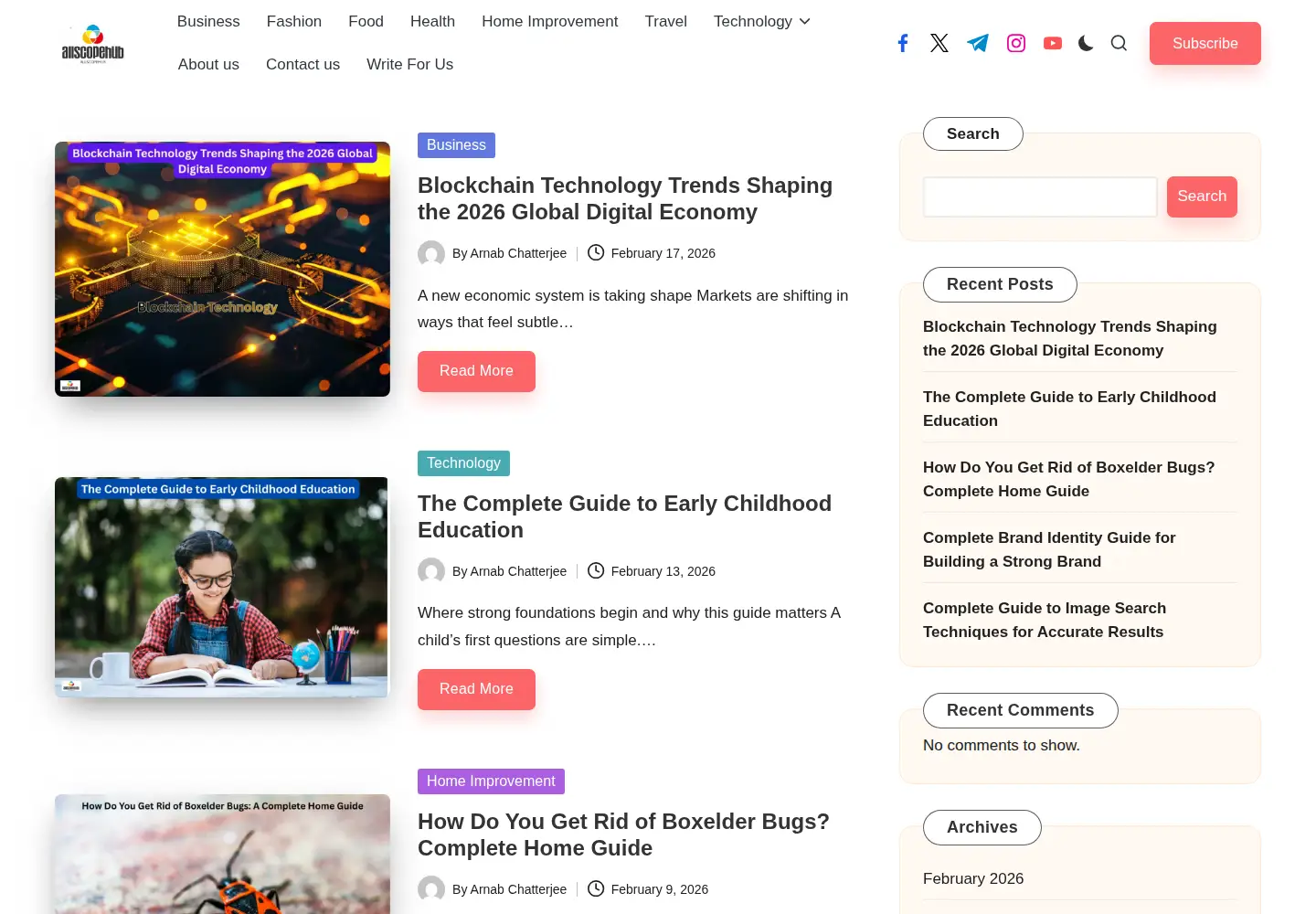Open recent post Boxelder Bugs Home Guide
This screenshot has height=914, width=1316.
pyautogui.click(x=1068, y=479)
